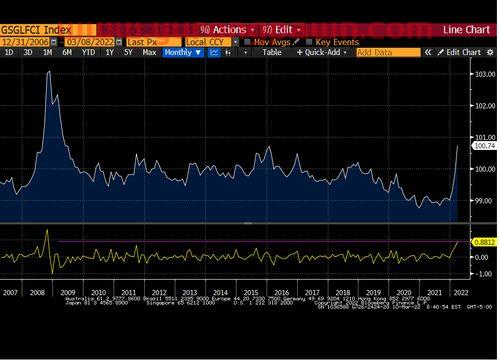This screenshot has height=360, width=499.
Task: Click the Edit Chart pencil button
Action: (x=459, y=52)
